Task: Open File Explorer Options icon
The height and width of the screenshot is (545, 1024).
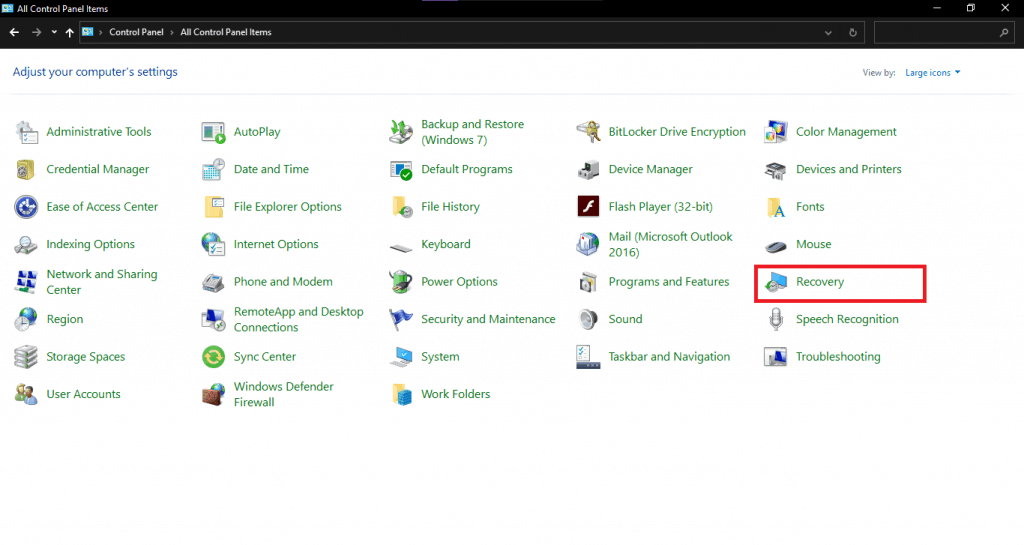Action: tap(213, 207)
